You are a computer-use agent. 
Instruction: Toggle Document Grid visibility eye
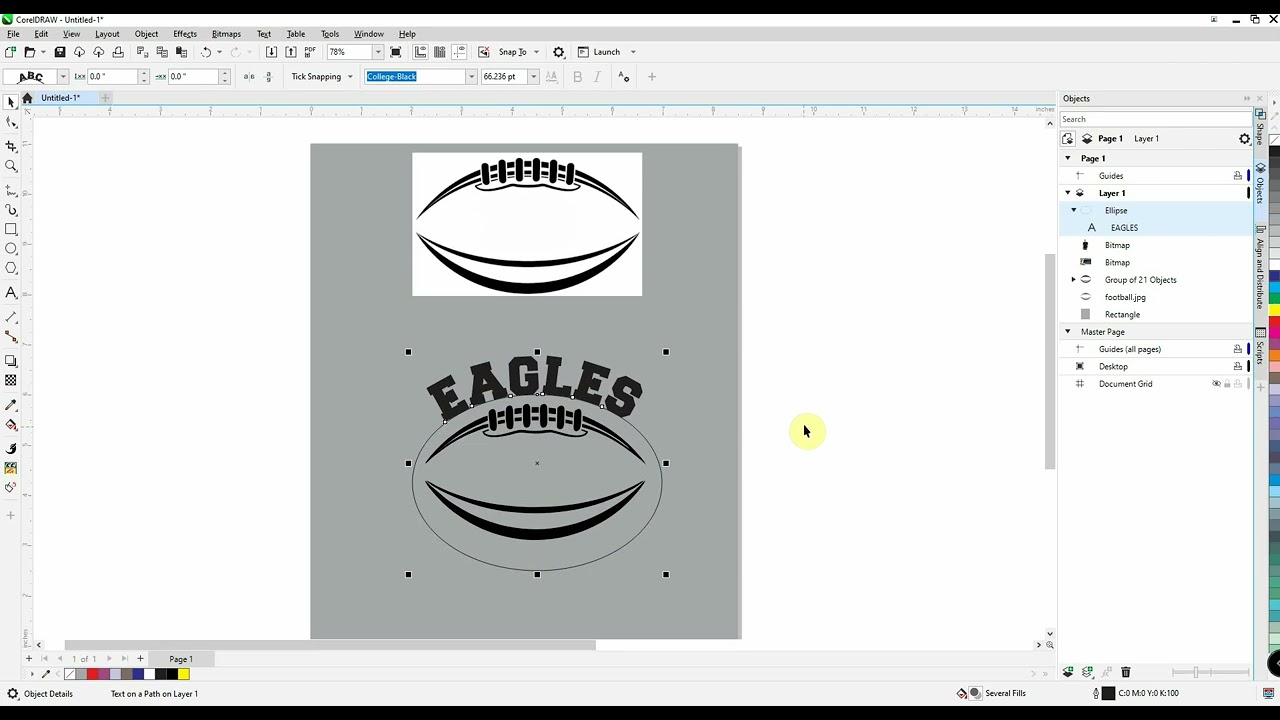(x=1216, y=384)
